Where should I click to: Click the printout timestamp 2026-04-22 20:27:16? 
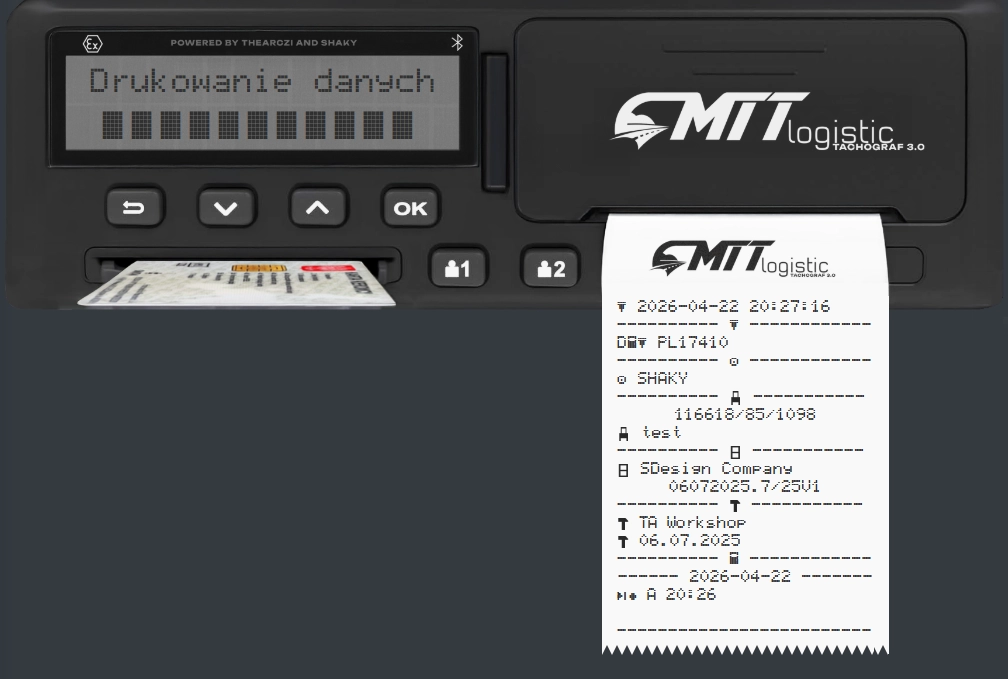(733, 306)
